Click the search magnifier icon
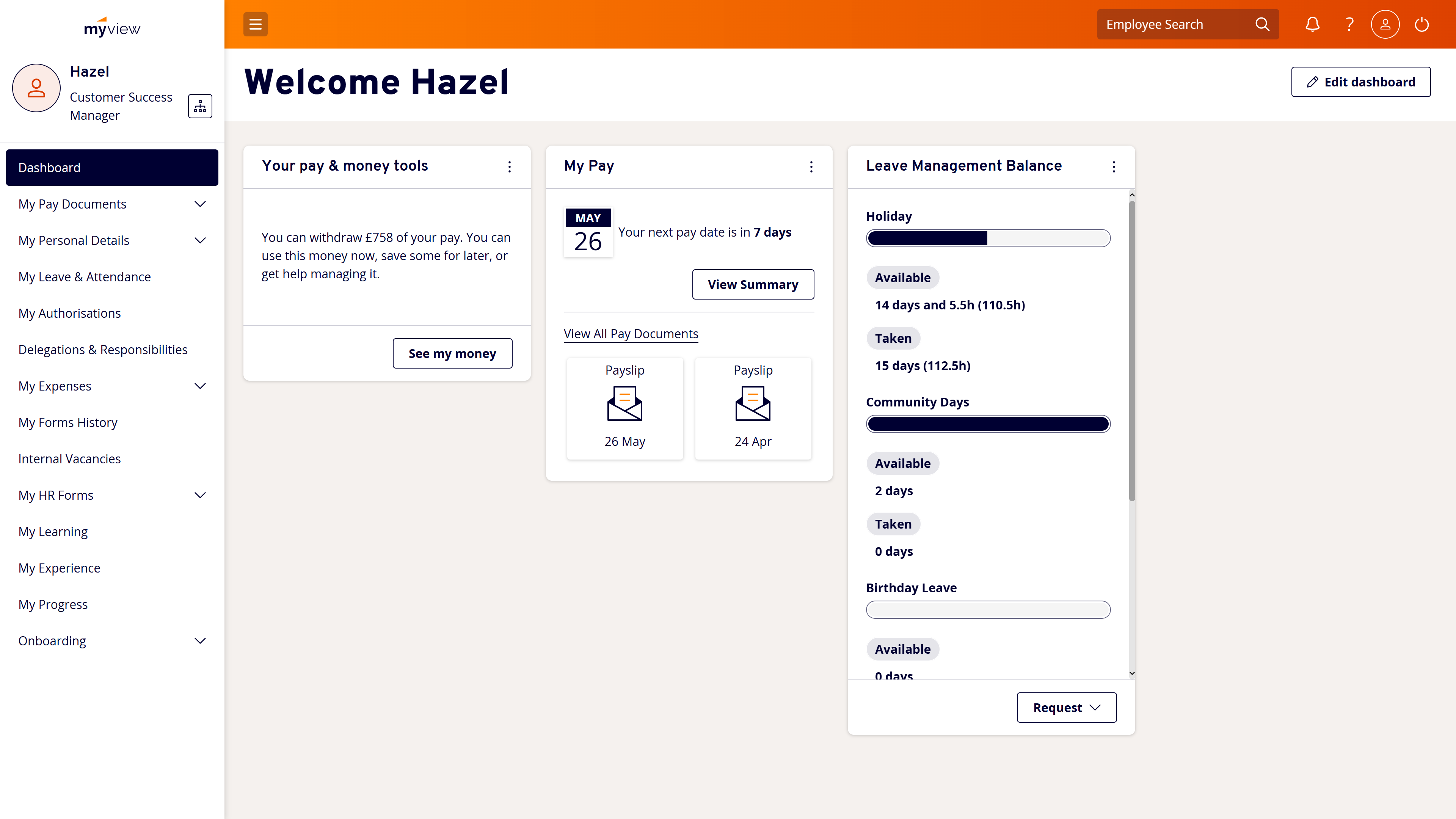Screen dimensions: 1456x819 (1262, 24)
